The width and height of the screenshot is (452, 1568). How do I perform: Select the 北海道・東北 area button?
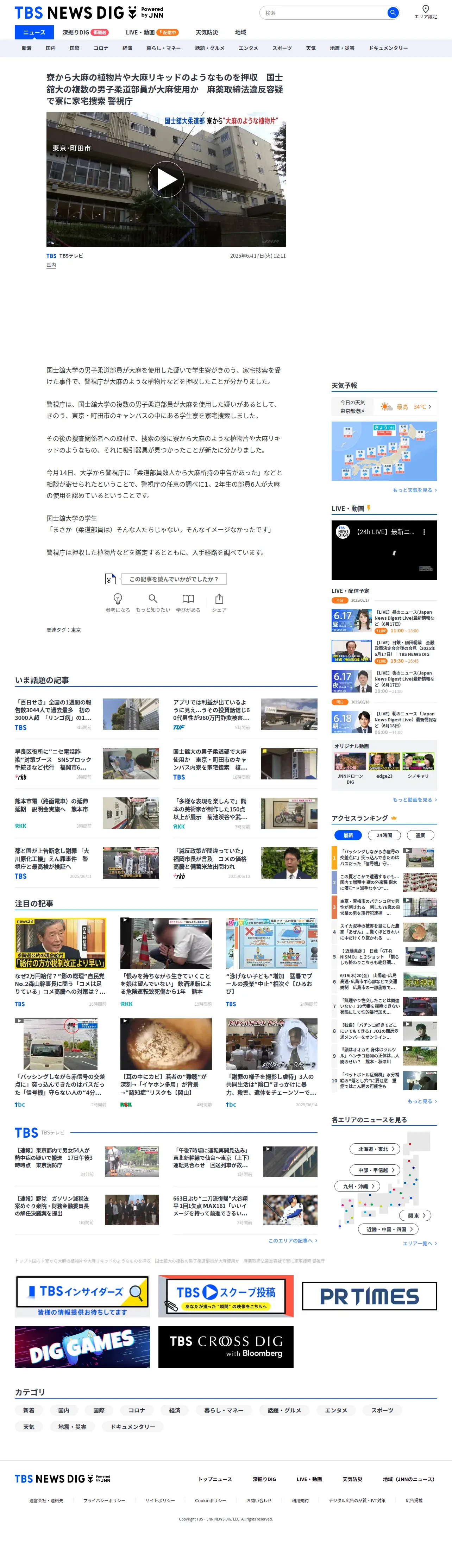375,1149
